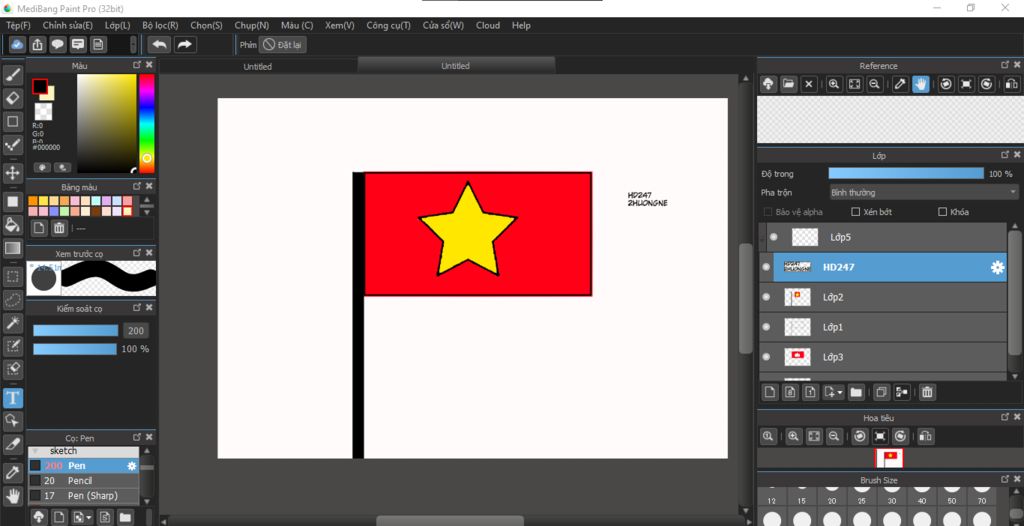
Task: Switch to the first Untitled tab
Action: tap(258, 67)
